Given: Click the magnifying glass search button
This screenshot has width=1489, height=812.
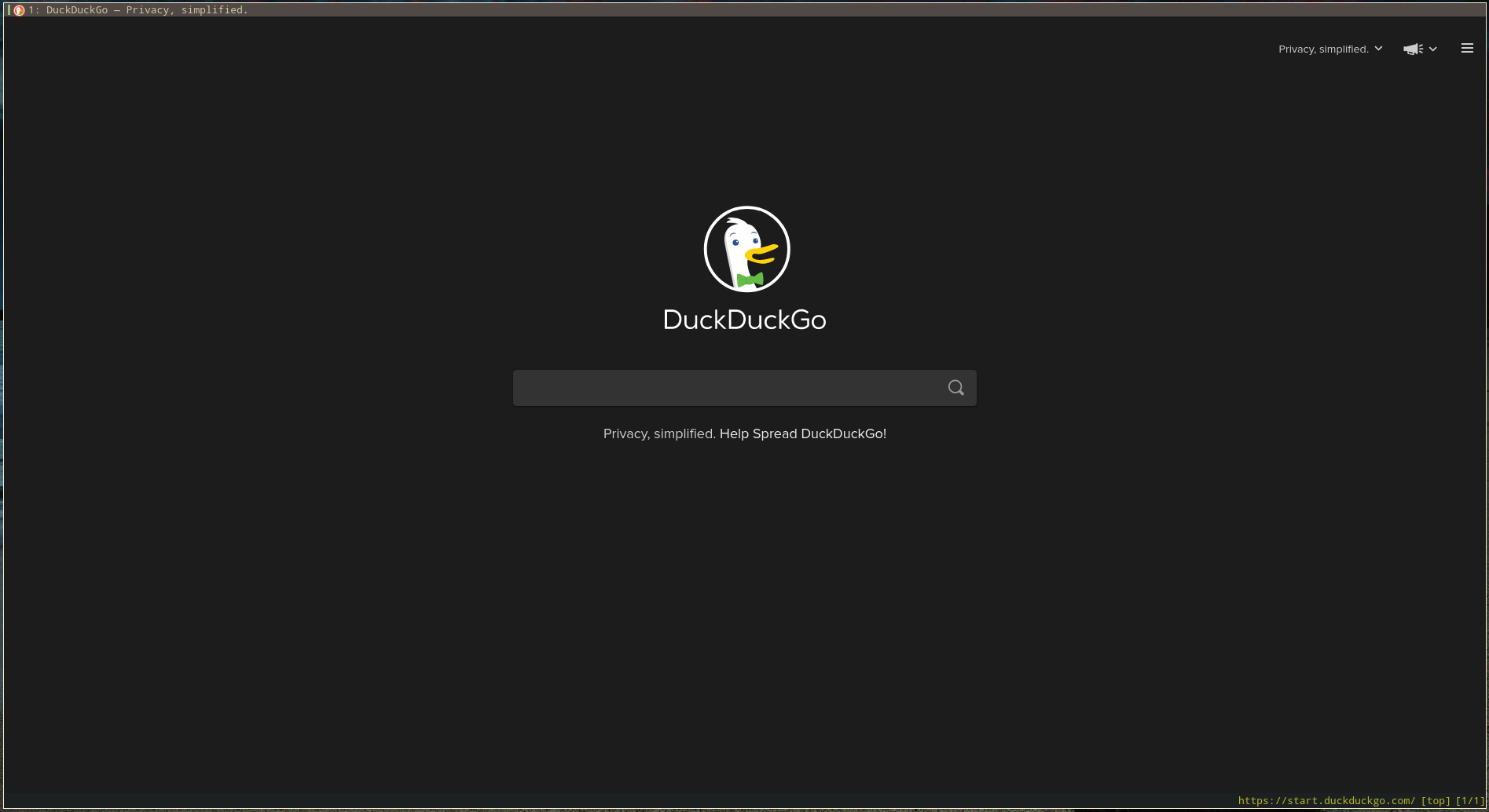Looking at the screenshot, I should (x=955, y=388).
